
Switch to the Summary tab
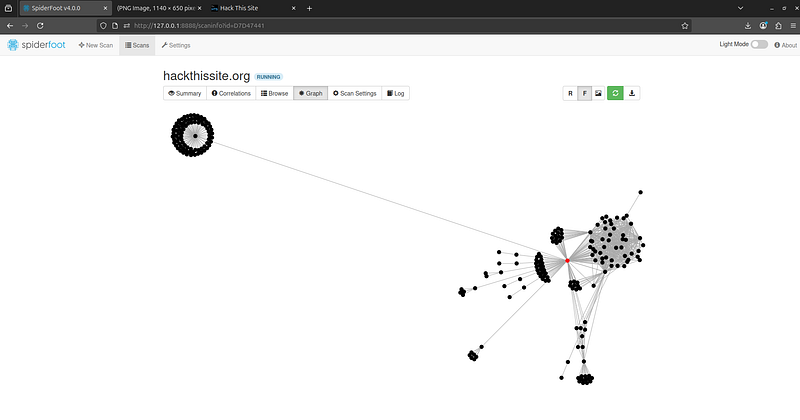(x=185, y=93)
